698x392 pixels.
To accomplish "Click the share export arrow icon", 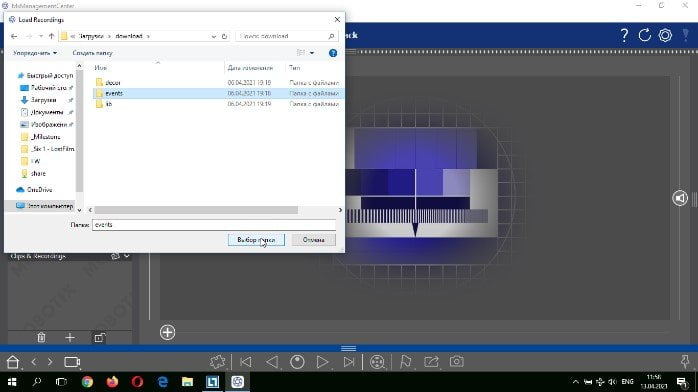I will 431,362.
